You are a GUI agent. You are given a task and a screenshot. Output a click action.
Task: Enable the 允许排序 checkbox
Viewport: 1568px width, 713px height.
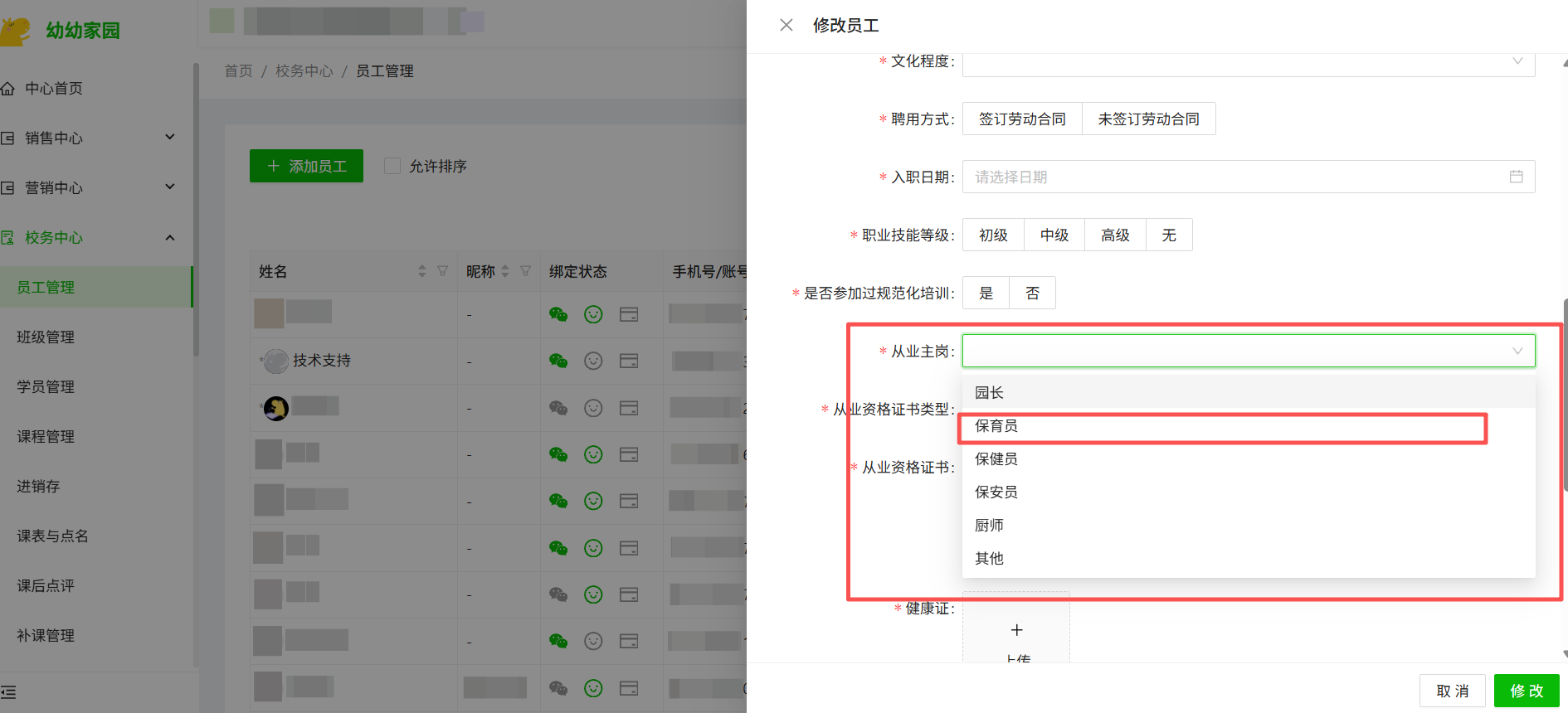(x=392, y=166)
